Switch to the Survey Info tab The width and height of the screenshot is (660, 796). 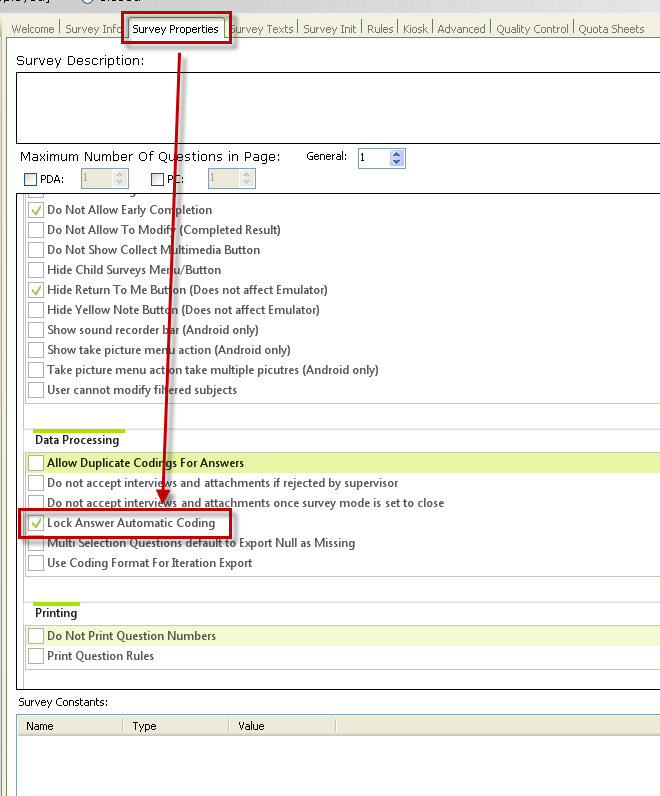[93, 29]
